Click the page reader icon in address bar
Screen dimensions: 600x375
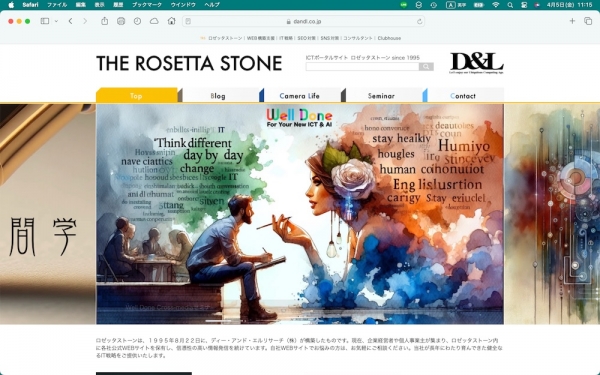(188, 21)
